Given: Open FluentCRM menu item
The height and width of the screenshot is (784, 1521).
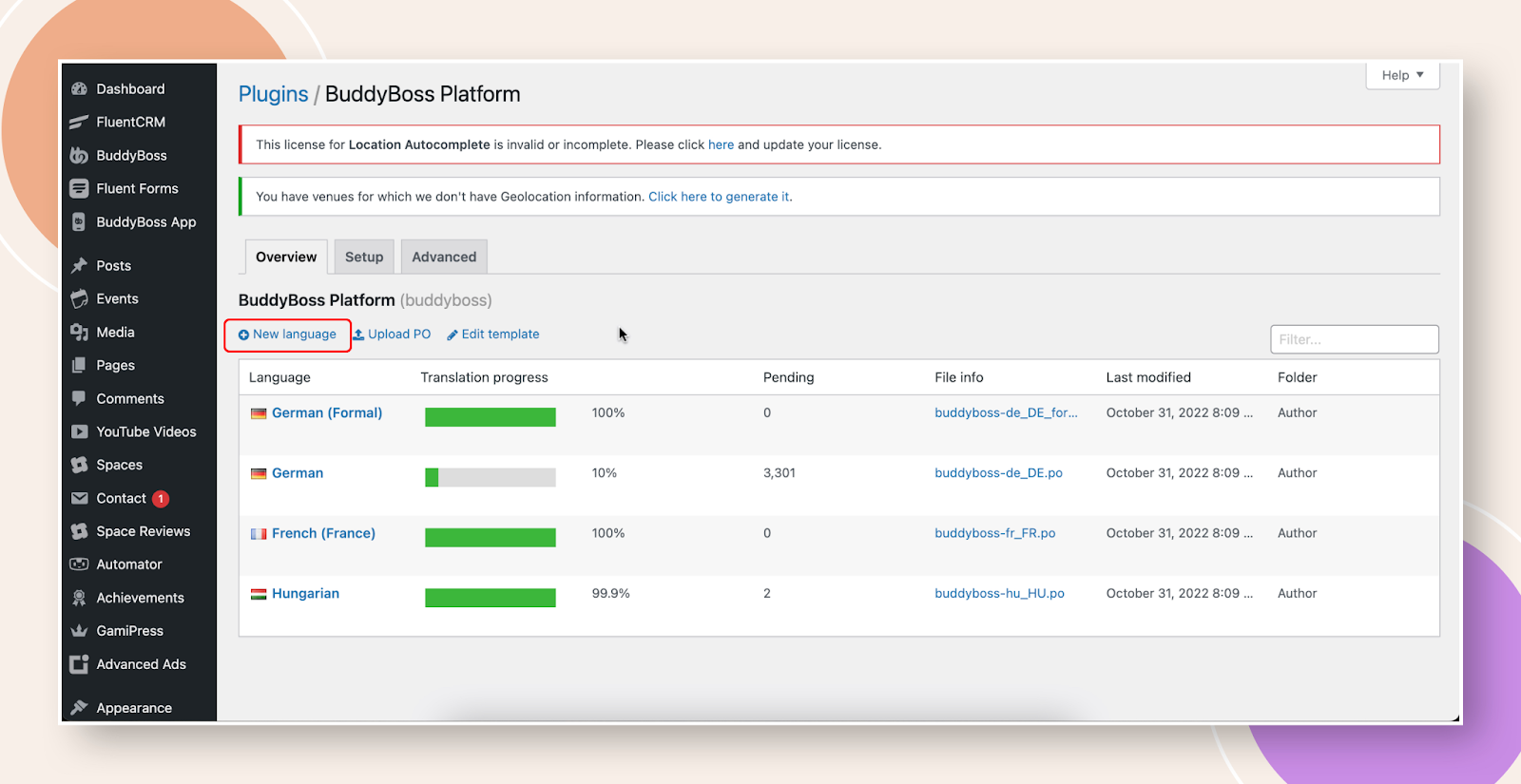Looking at the screenshot, I should coord(130,123).
